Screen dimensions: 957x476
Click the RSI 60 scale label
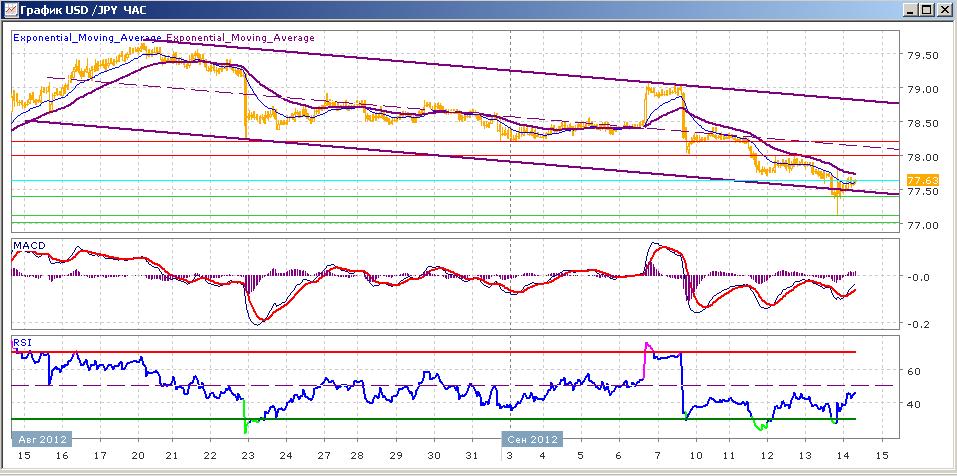pyautogui.click(x=914, y=371)
